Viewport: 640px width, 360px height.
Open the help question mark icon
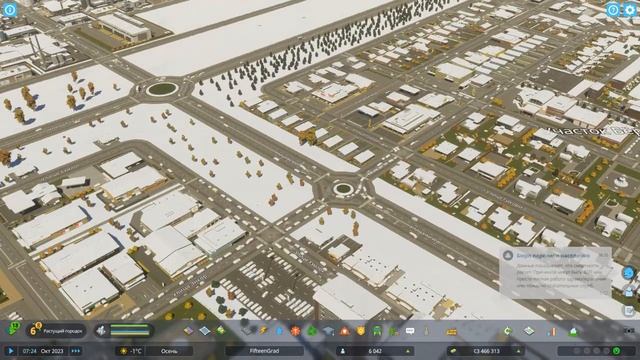[613, 9]
